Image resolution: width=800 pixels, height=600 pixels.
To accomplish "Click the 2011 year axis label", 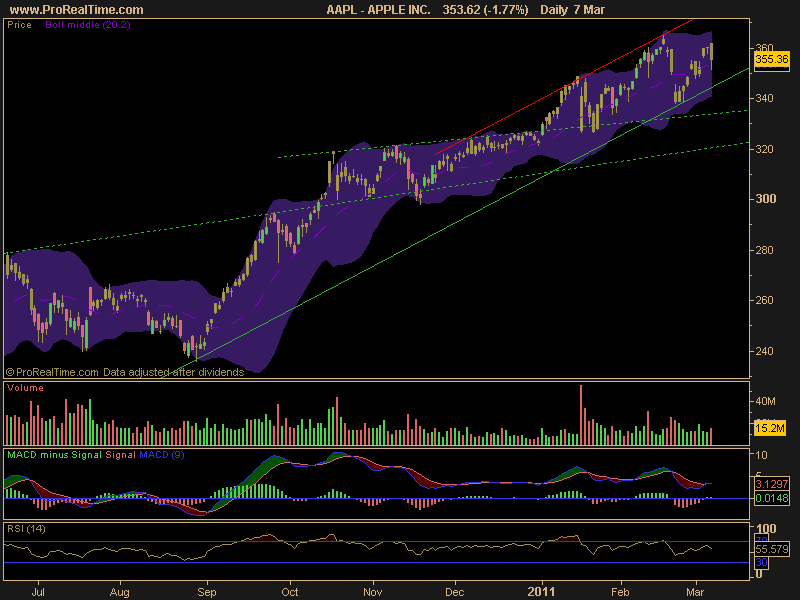I will (x=541, y=592).
